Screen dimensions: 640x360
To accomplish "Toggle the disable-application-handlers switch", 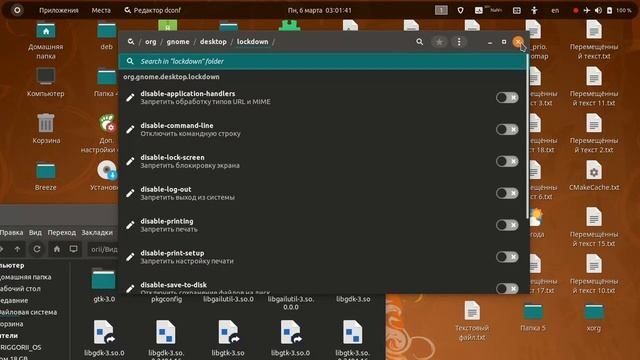I will point(507,98).
